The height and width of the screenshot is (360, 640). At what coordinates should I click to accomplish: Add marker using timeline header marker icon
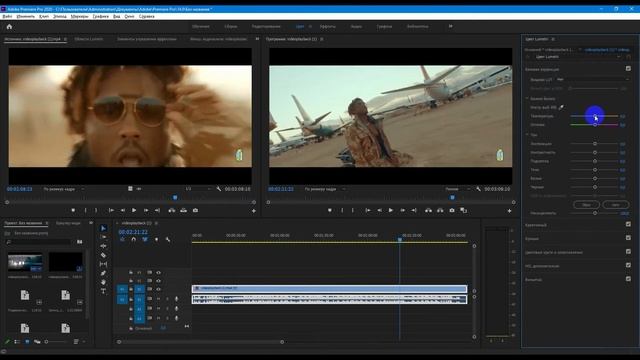click(156, 240)
